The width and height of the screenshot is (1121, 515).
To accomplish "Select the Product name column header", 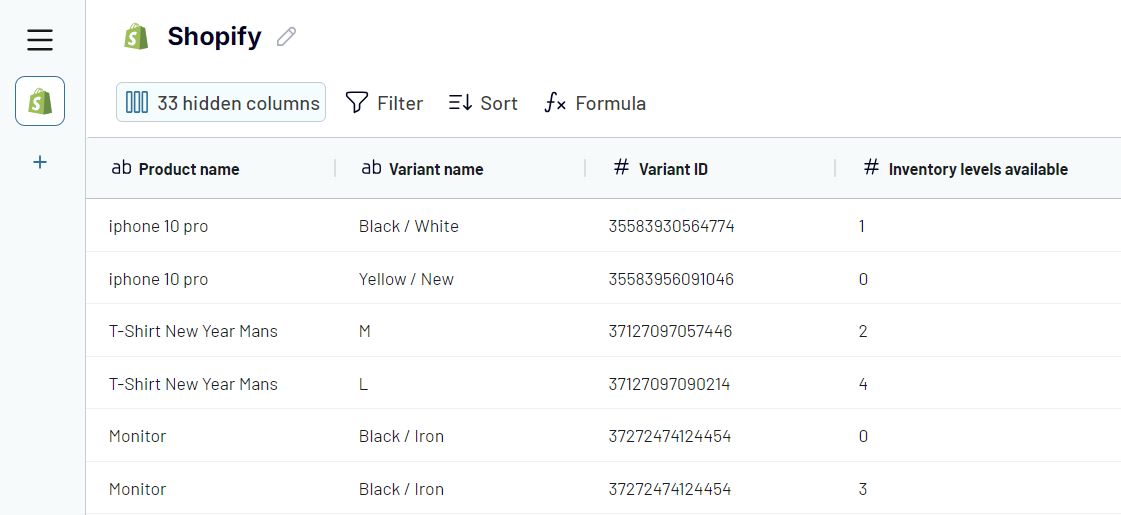I will point(189,169).
